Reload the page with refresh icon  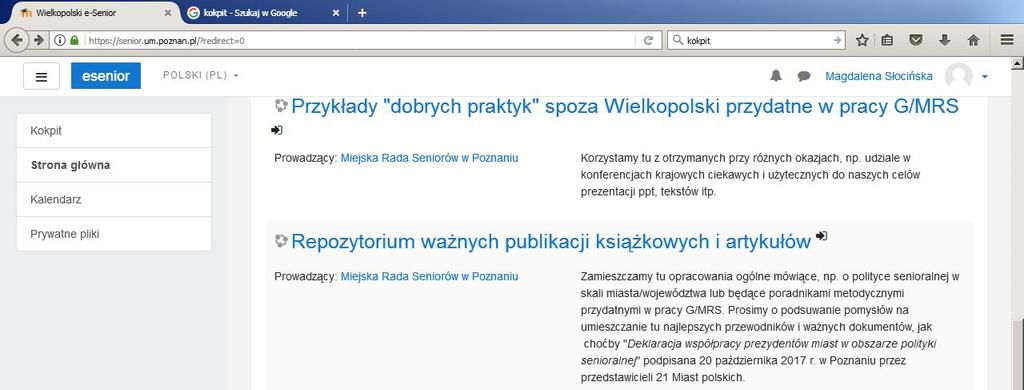[x=648, y=40]
